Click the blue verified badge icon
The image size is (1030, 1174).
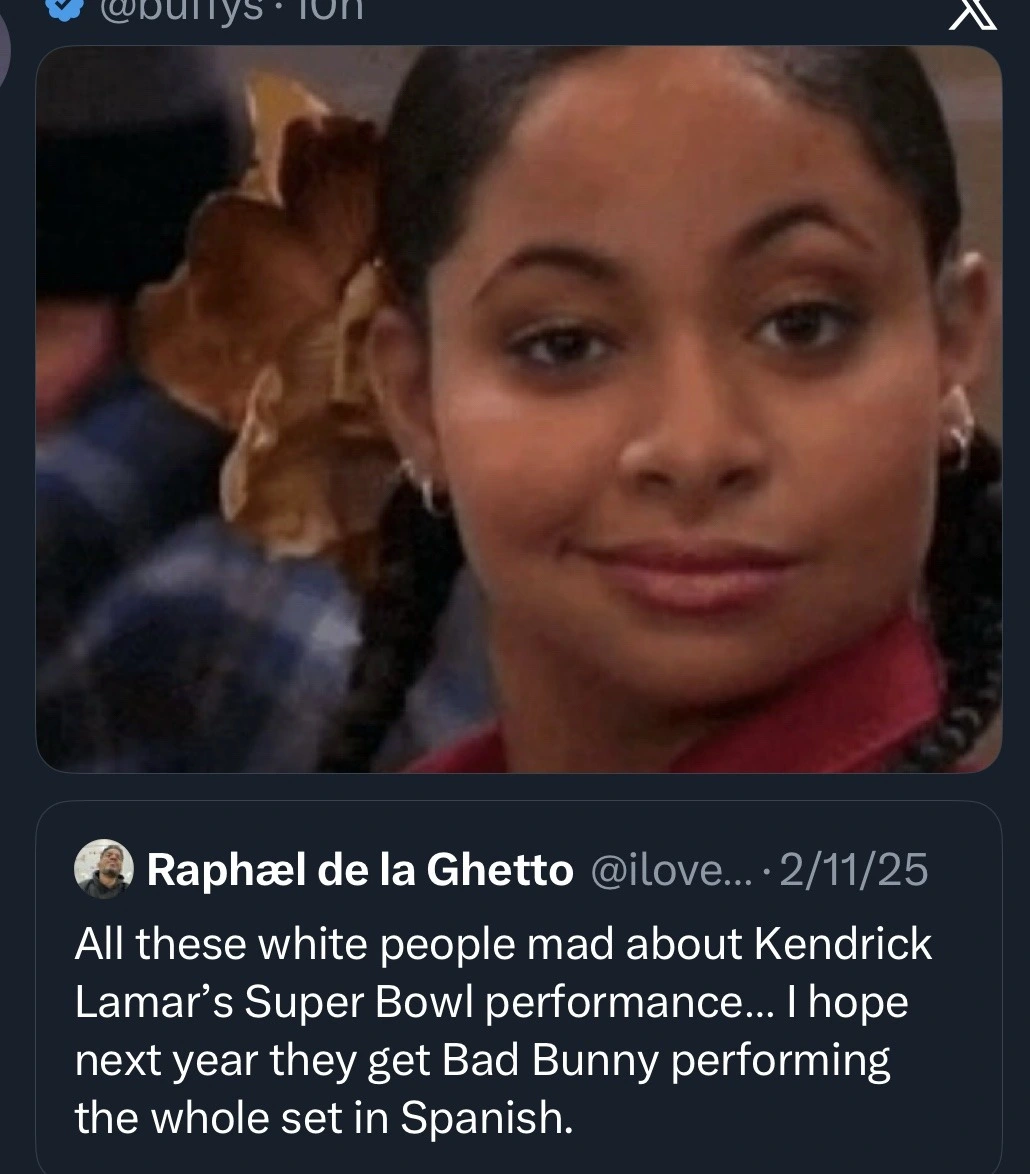pos(62,9)
